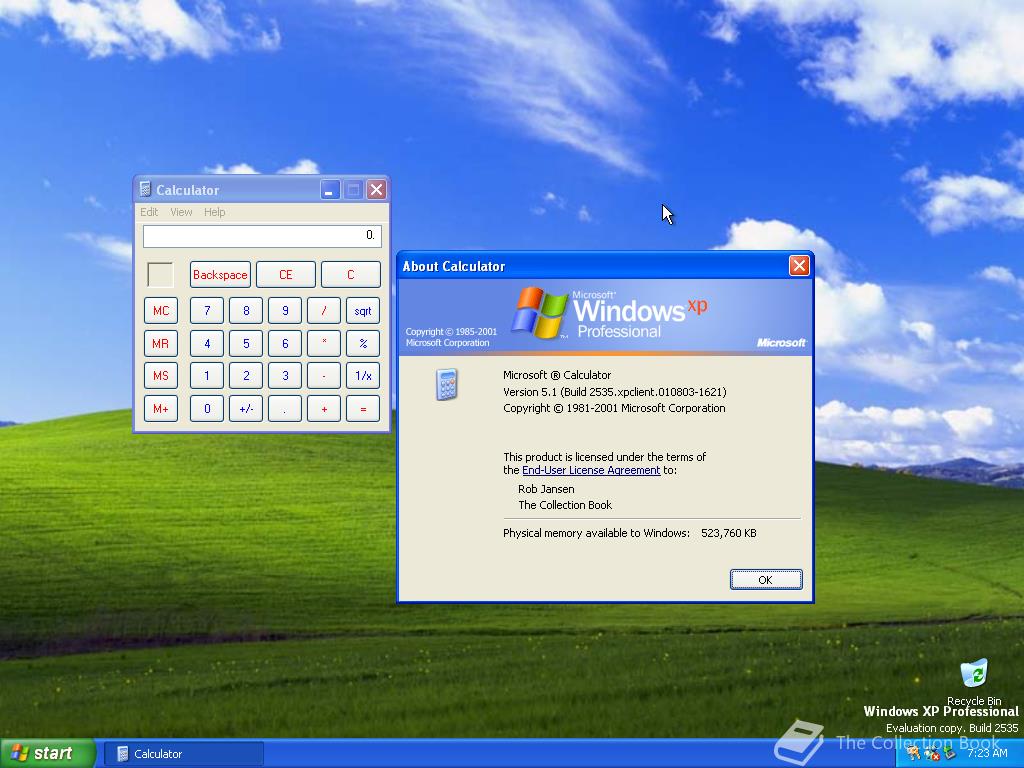Click the third system tray icon beside the clock
Viewport: 1024px width, 768px height.
click(950, 754)
